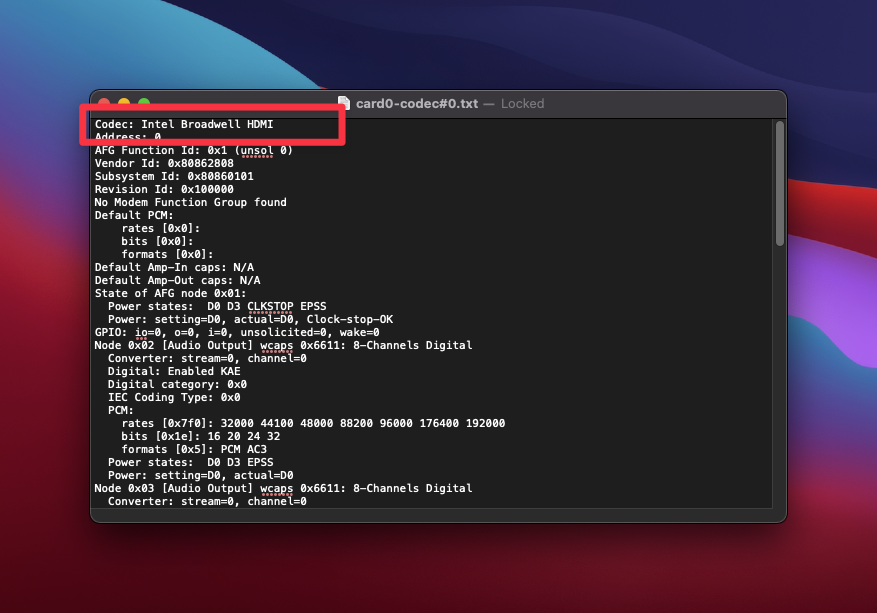The height and width of the screenshot is (613, 877).
Task: Click the line 'Subsystem Id: 0x80860101'
Action: [174, 176]
